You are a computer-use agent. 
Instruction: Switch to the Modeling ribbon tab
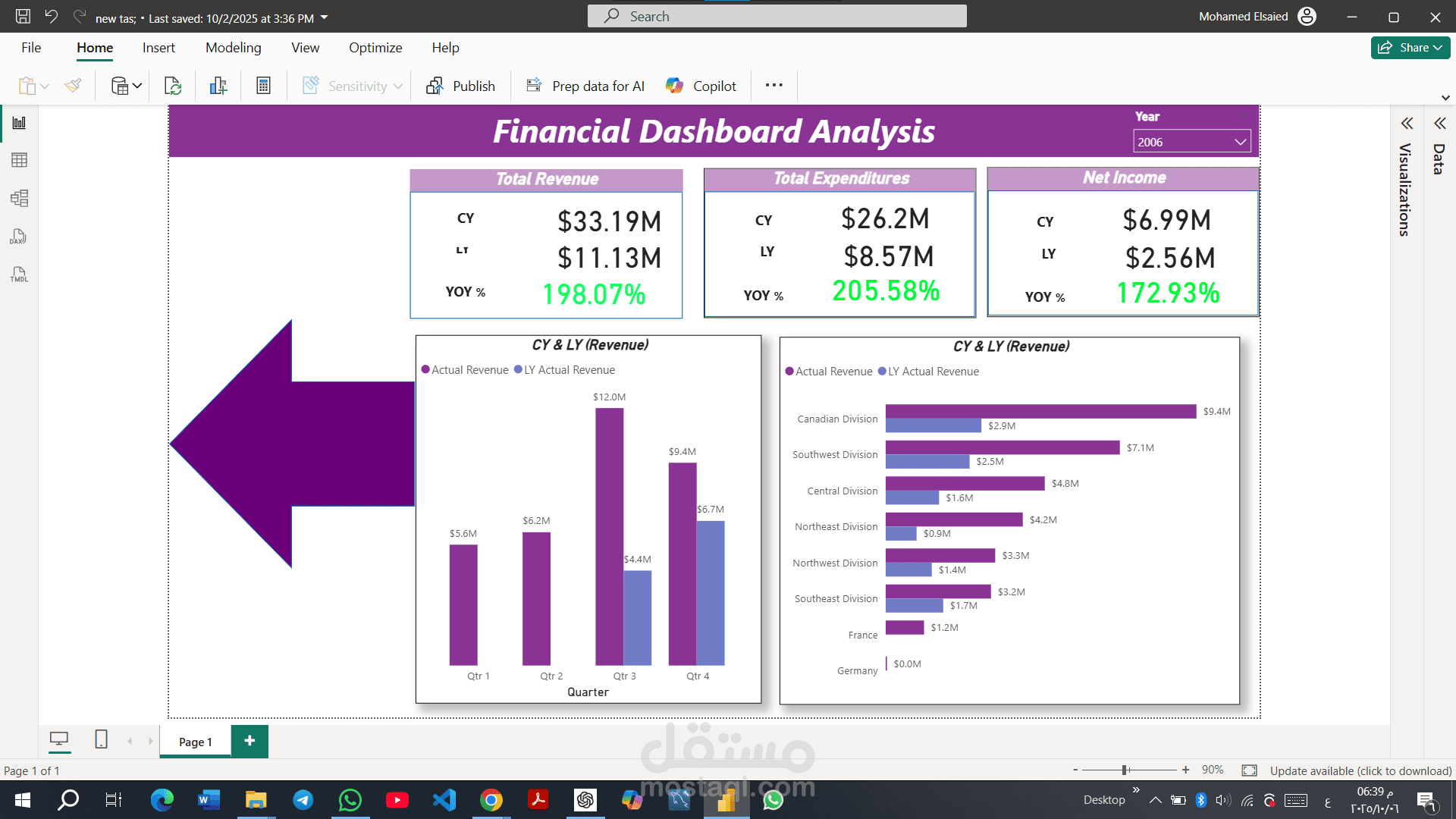[x=233, y=47]
